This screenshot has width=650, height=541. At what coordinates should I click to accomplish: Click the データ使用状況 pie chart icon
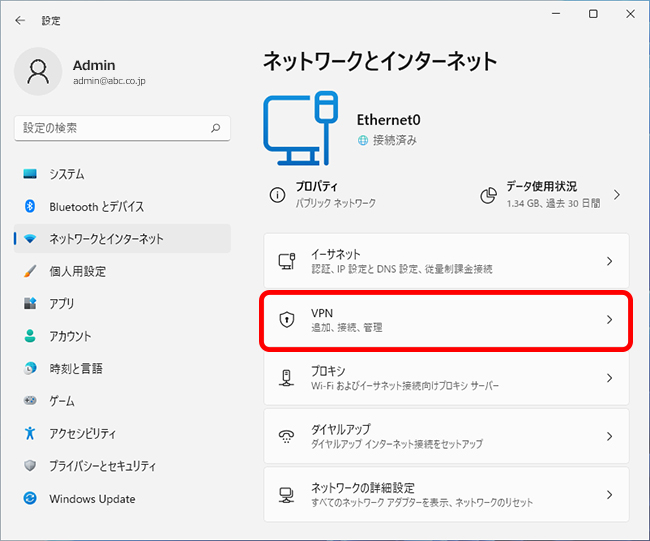488,195
